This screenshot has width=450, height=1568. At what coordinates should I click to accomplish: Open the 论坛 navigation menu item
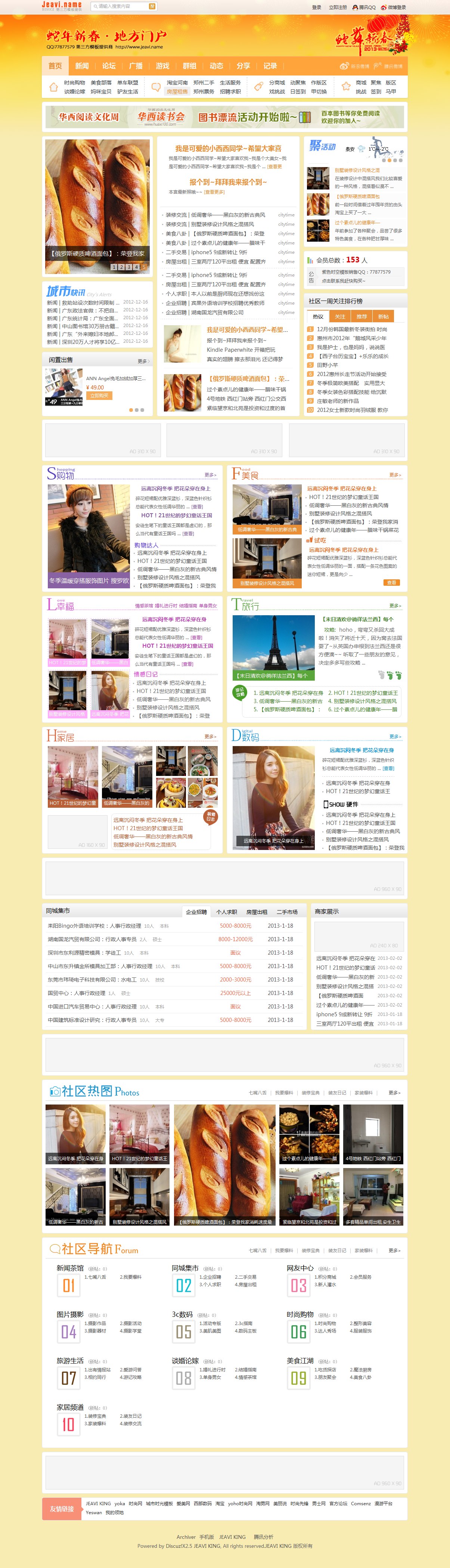109,66
